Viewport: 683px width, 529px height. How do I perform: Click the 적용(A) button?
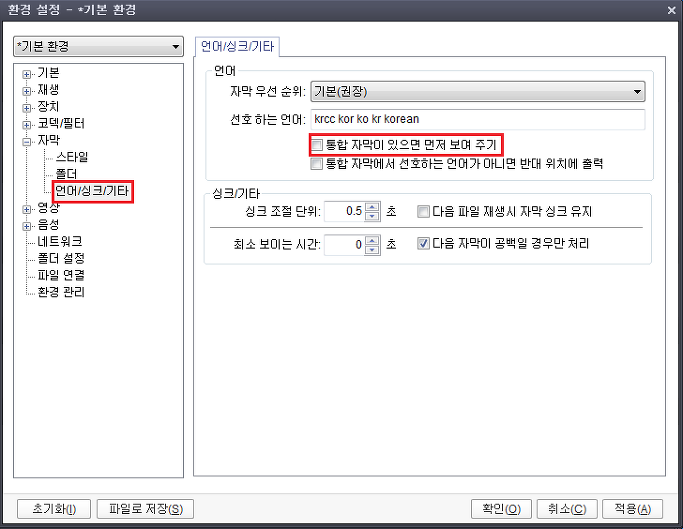pyautogui.click(x=632, y=509)
